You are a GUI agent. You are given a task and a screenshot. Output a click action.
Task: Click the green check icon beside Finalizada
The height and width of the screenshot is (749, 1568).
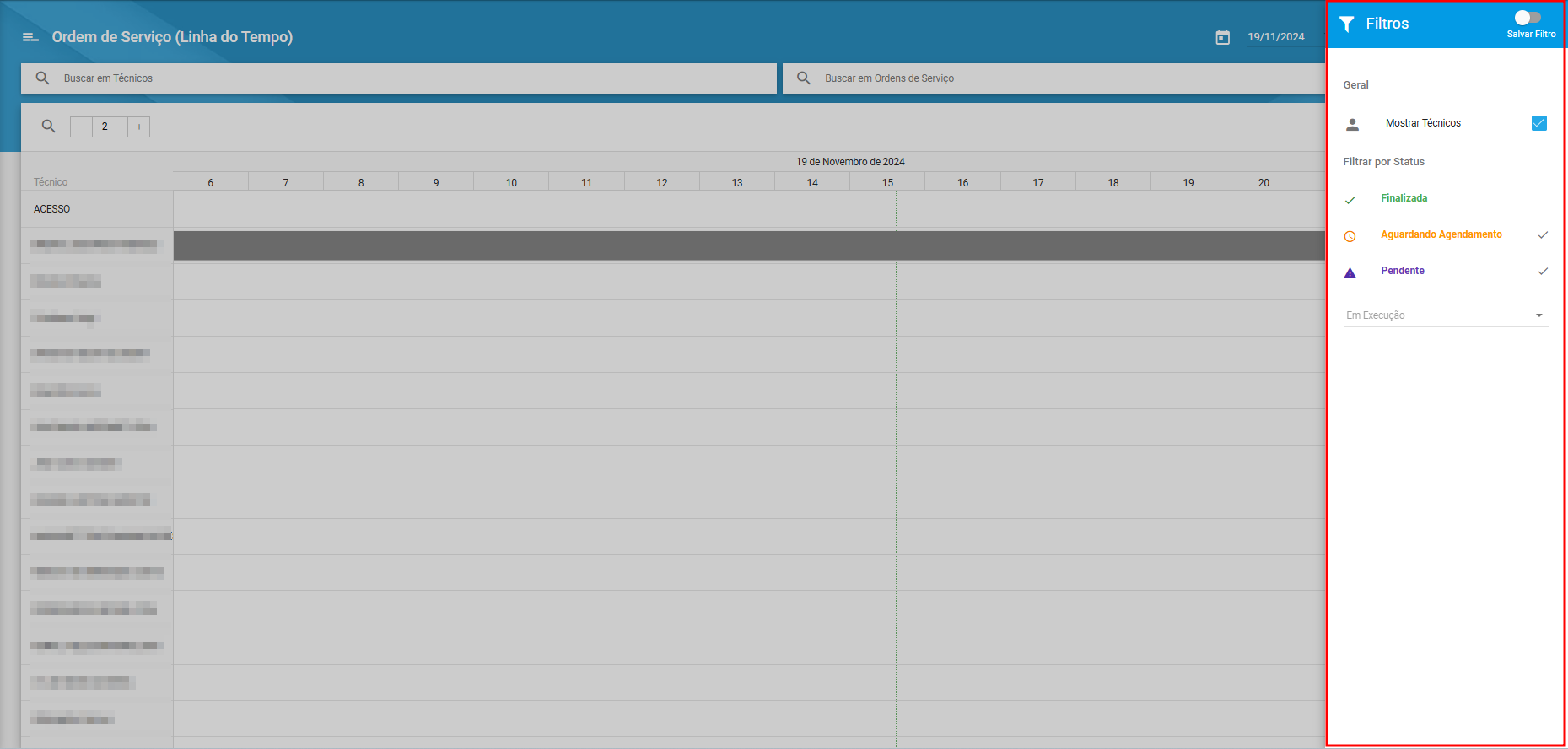click(1350, 200)
